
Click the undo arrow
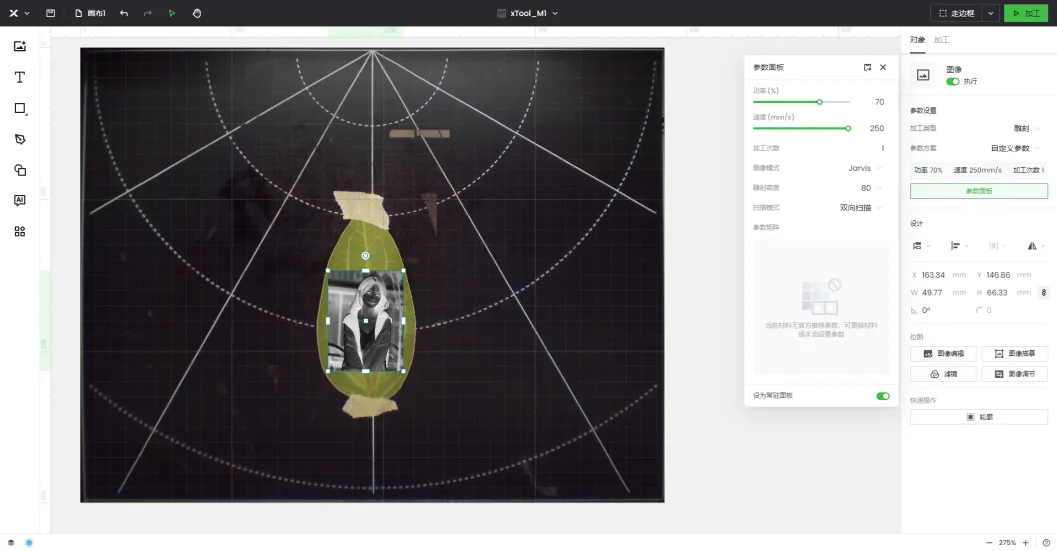point(124,13)
